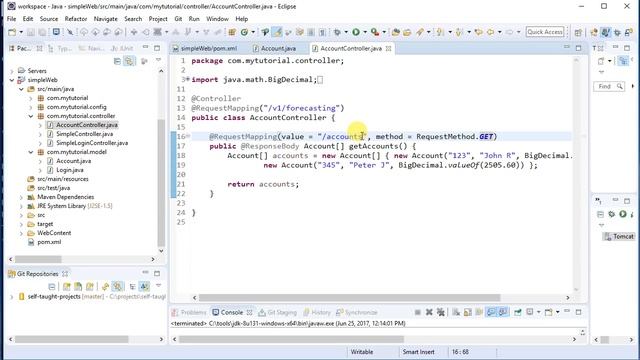Click the Search flashlight icon
The height and width of the screenshot is (360, 640).
point(420,32)
